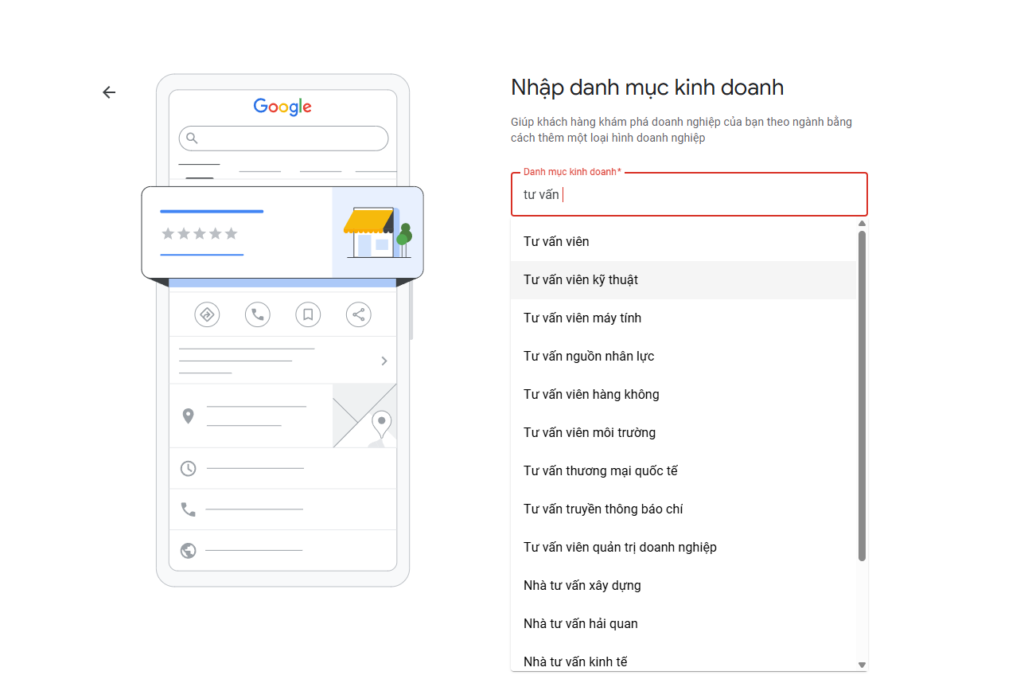
Task: Click the Google logo in phone mockup
Action: point(282,107)
